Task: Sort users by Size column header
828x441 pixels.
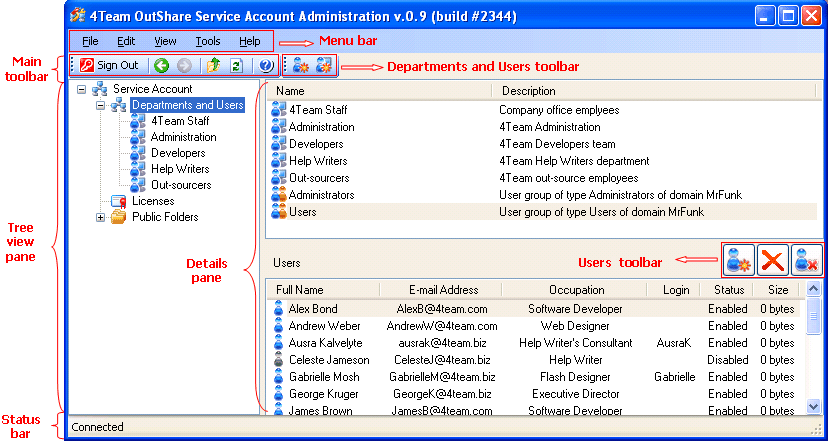Action: (x=777, y=289)
